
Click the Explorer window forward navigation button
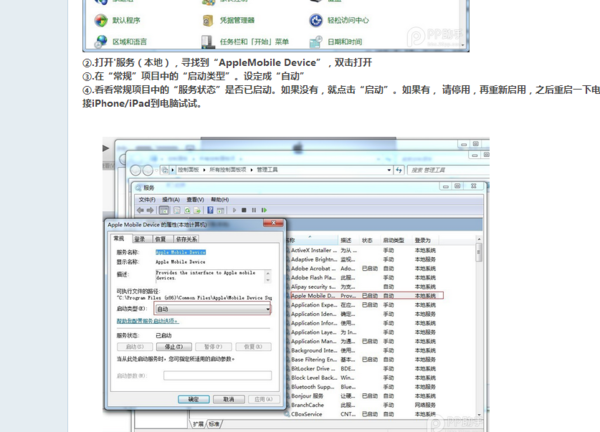pos(147,170)
